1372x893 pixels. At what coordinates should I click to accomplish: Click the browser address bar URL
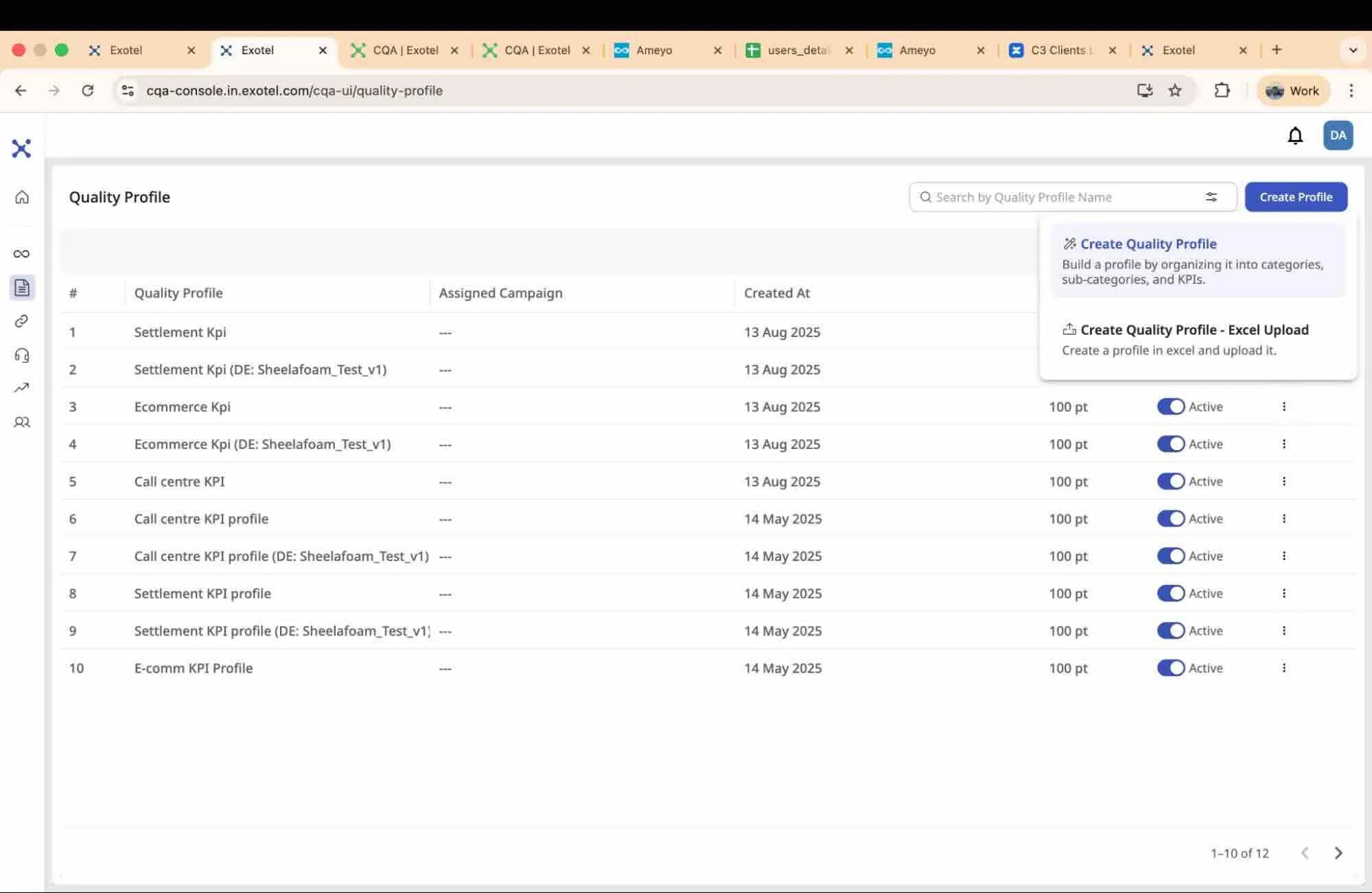tap(294, 91)
